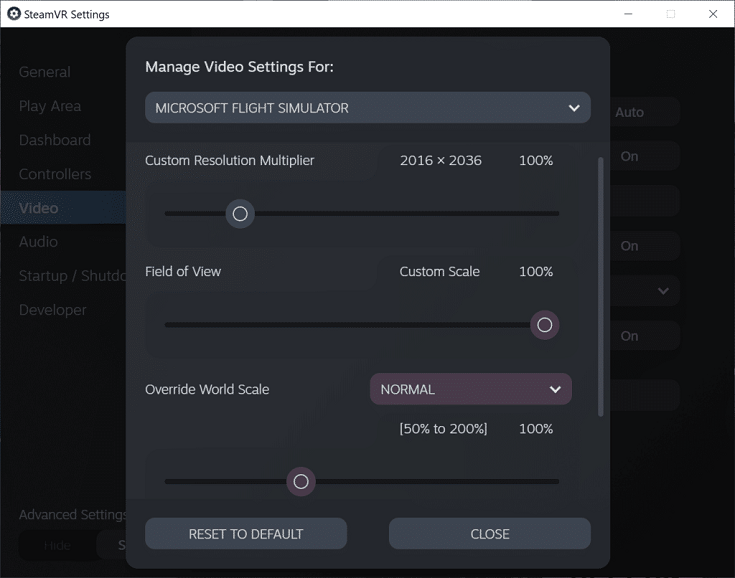The image size is (735, 578).
Task: Go to the Dashboard settings tab
Action: click(55, 140)
